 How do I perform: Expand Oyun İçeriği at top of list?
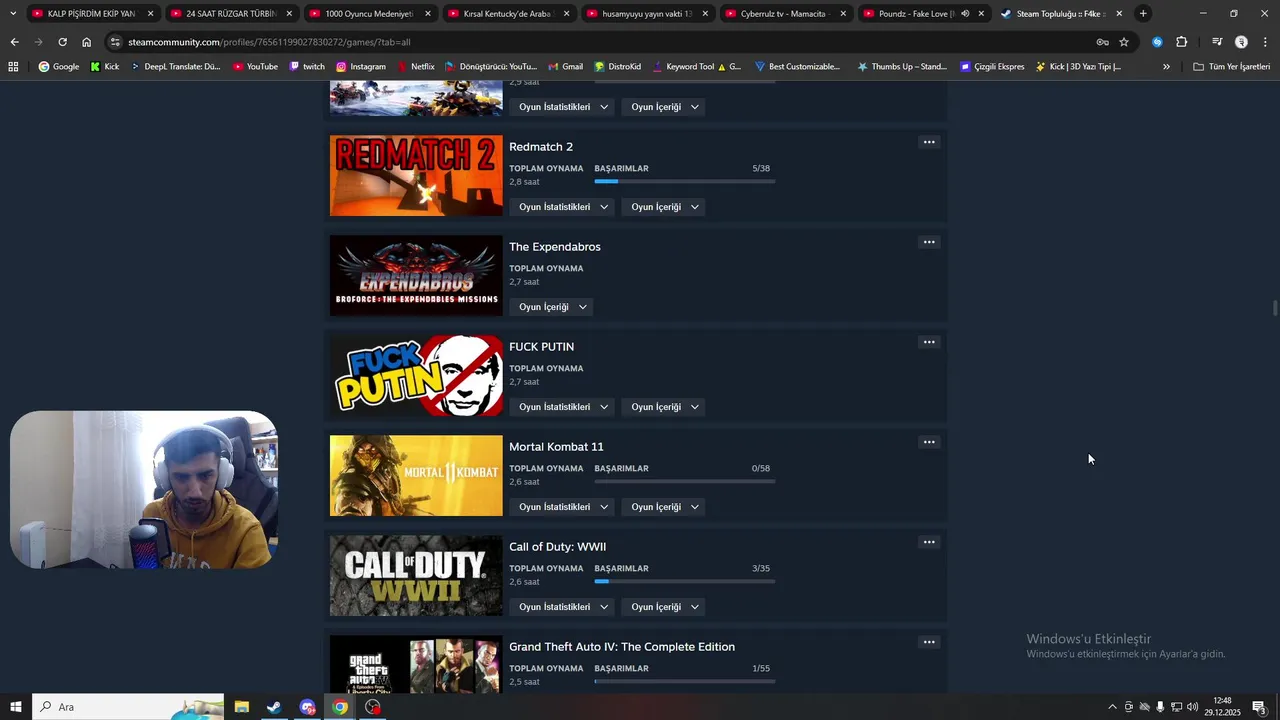point(664,107)
